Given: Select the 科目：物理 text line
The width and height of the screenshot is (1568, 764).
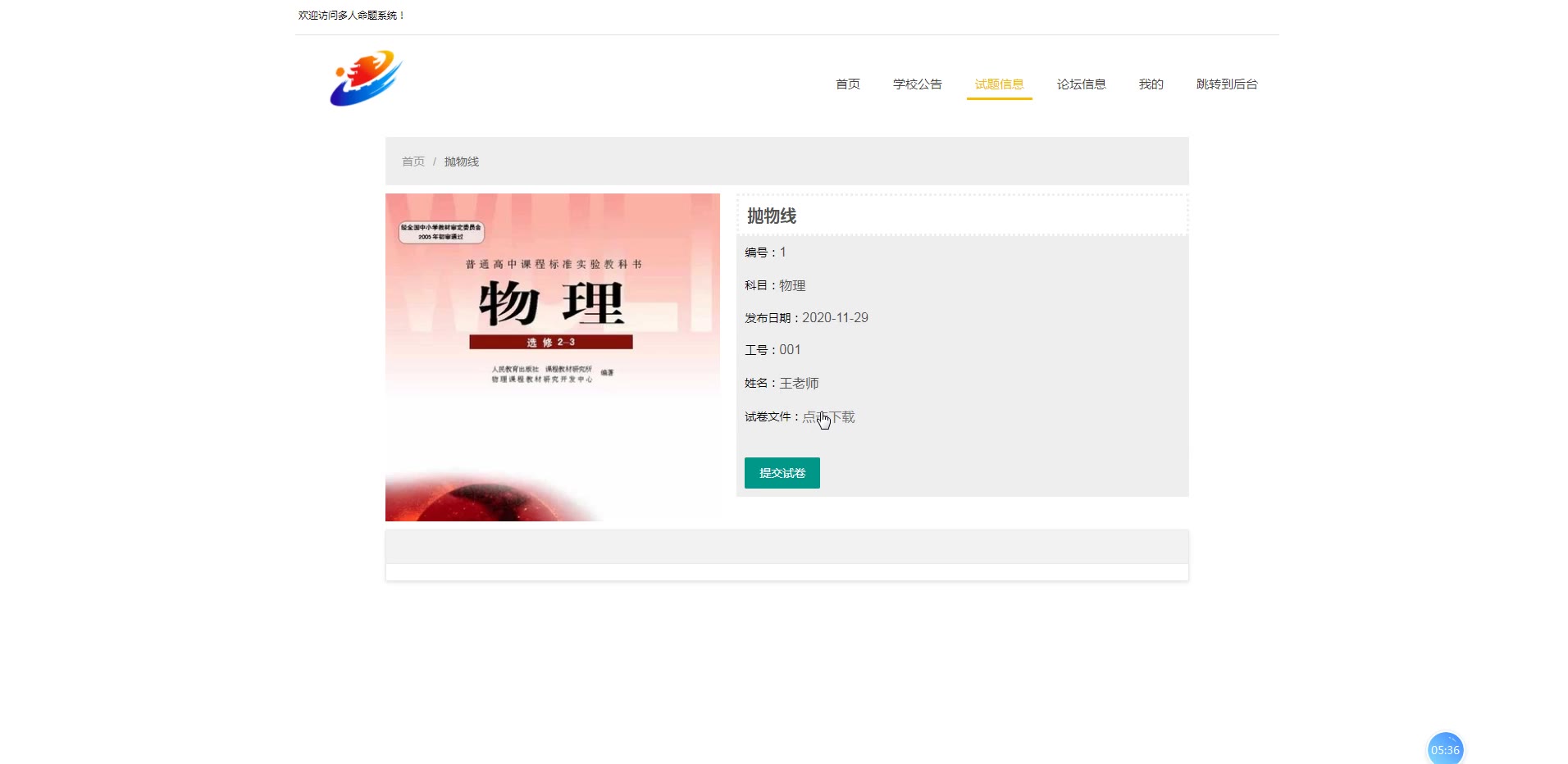Looking at the screenshot, I should pos(775,285).
